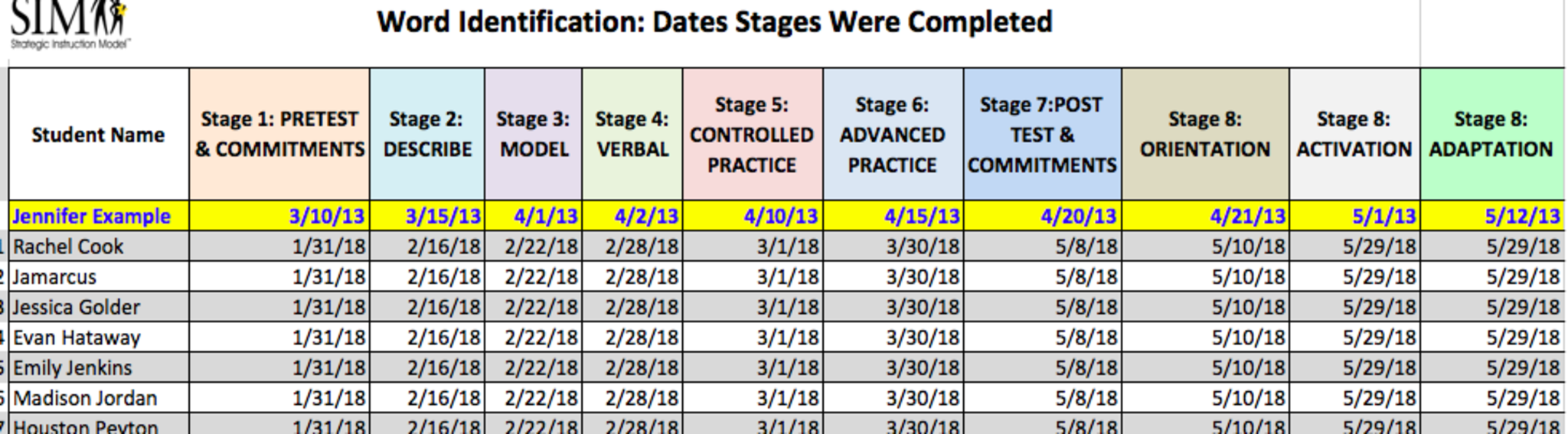Click Stage 7: POST TEST & COMMITMENTS header
Viewport: 1568px width, 434px height.
pos(1041,135)
